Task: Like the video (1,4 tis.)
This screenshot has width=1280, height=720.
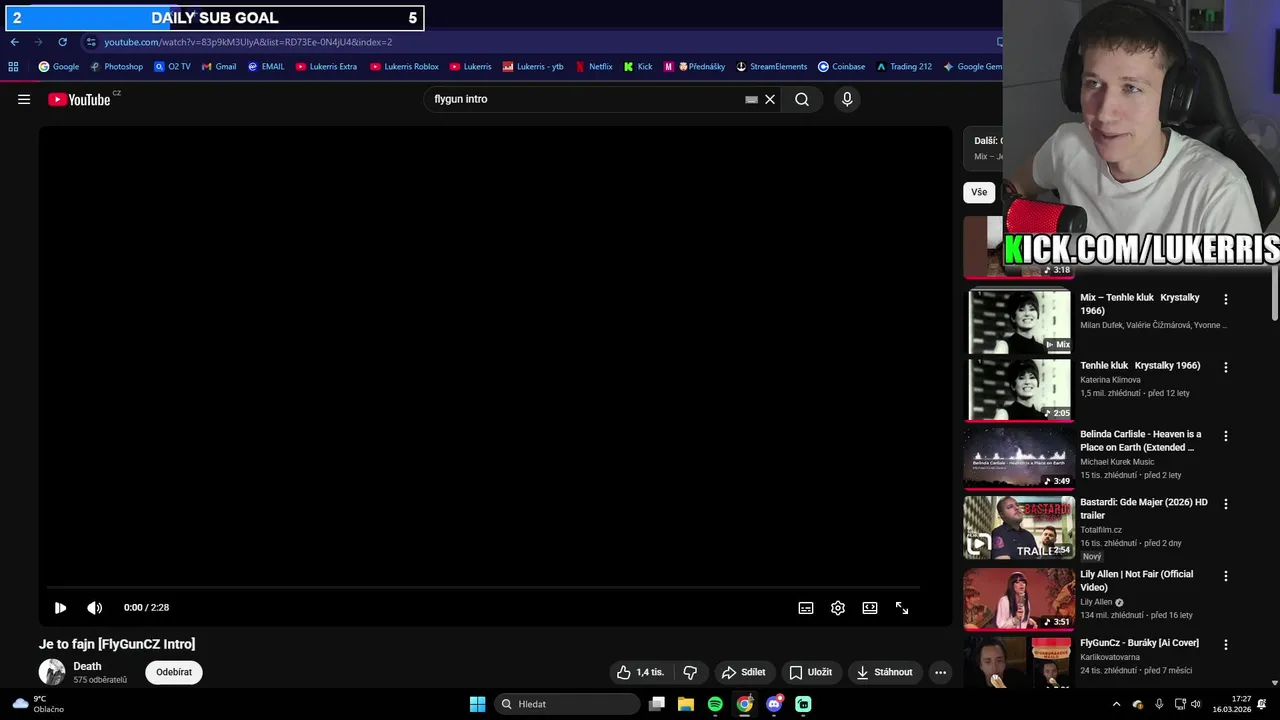Action: click(x=640, y=672)
